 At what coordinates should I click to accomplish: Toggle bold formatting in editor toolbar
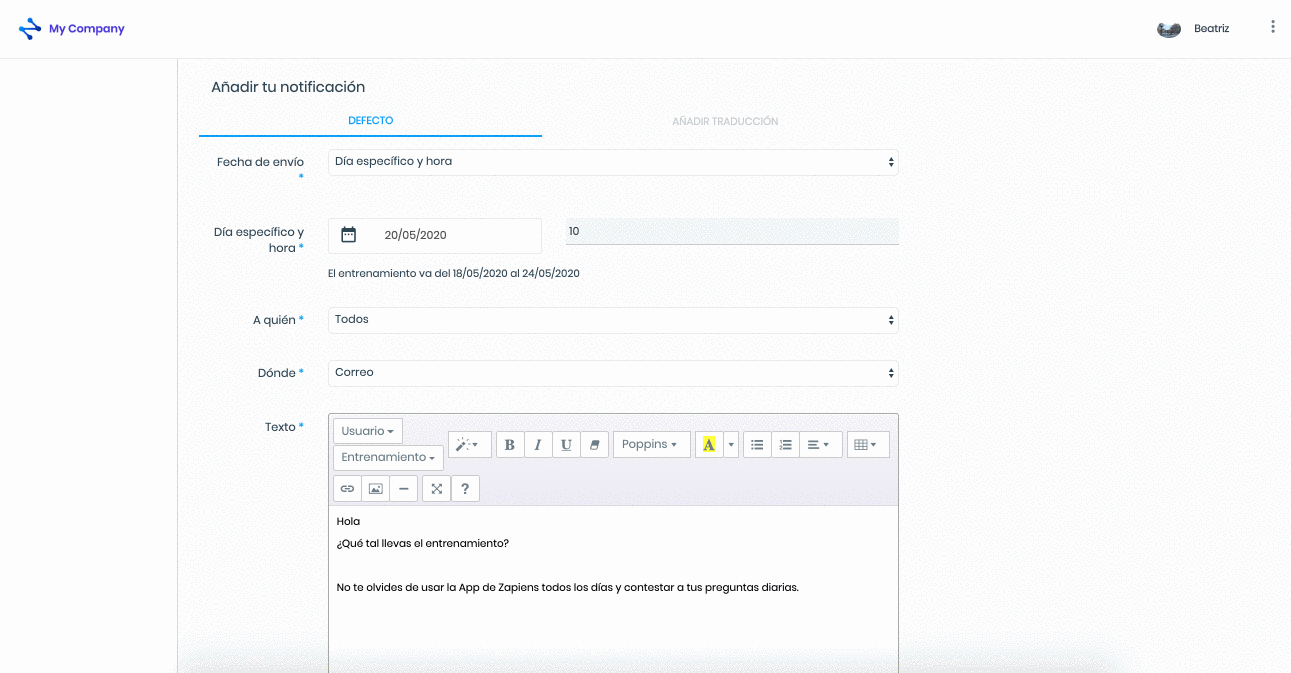pos(510,445)
